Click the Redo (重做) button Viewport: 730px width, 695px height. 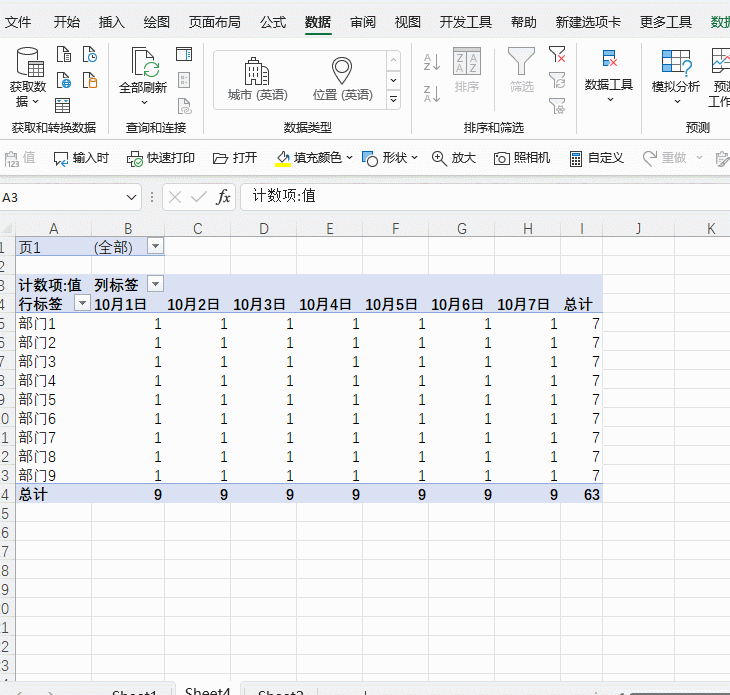(x=665, y=158)
